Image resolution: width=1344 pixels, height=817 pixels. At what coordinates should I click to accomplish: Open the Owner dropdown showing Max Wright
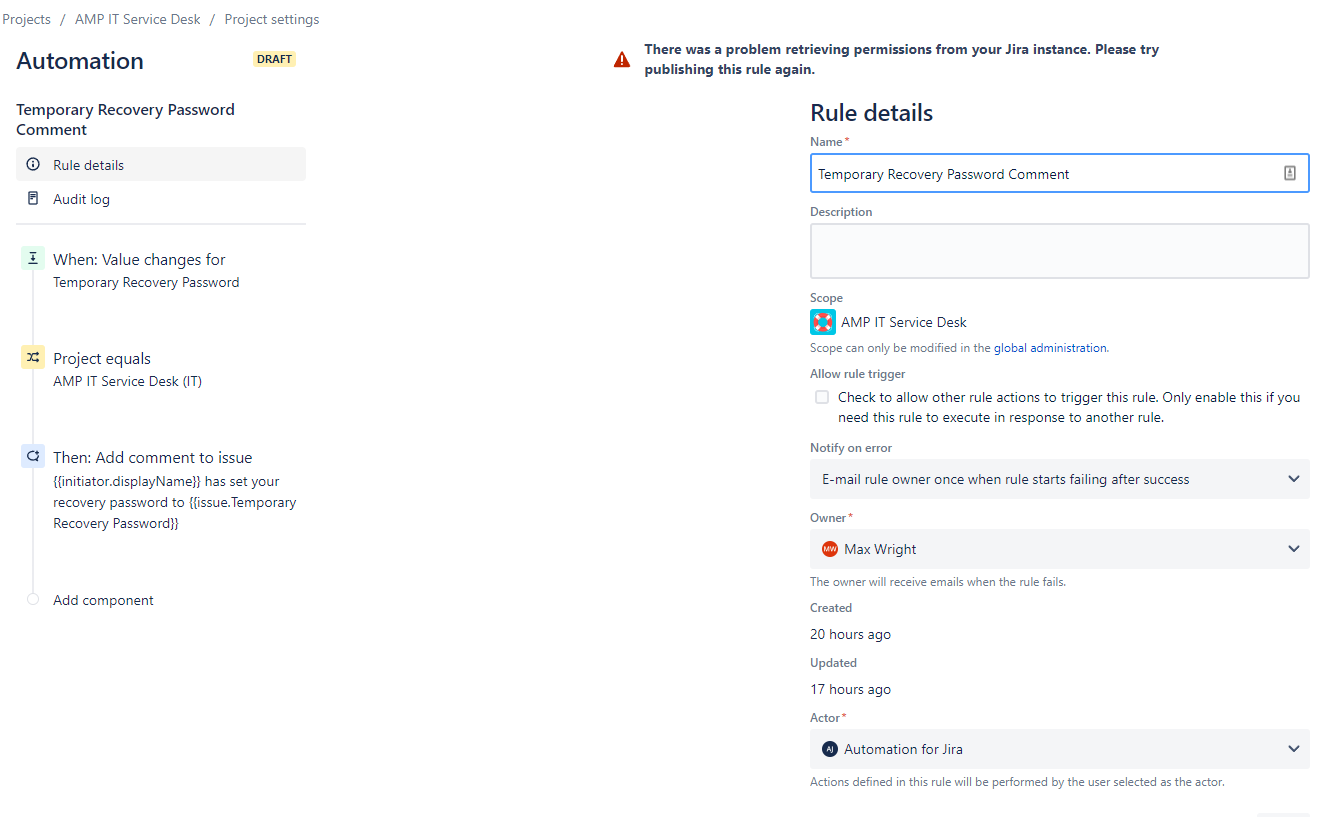(x=1060, y=549)
